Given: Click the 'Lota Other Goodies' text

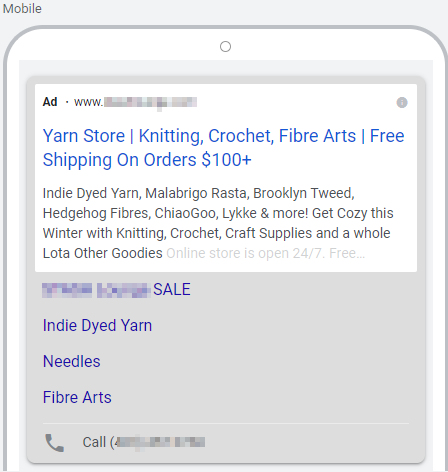Looking at the screenshot, I should click(103, 253).
